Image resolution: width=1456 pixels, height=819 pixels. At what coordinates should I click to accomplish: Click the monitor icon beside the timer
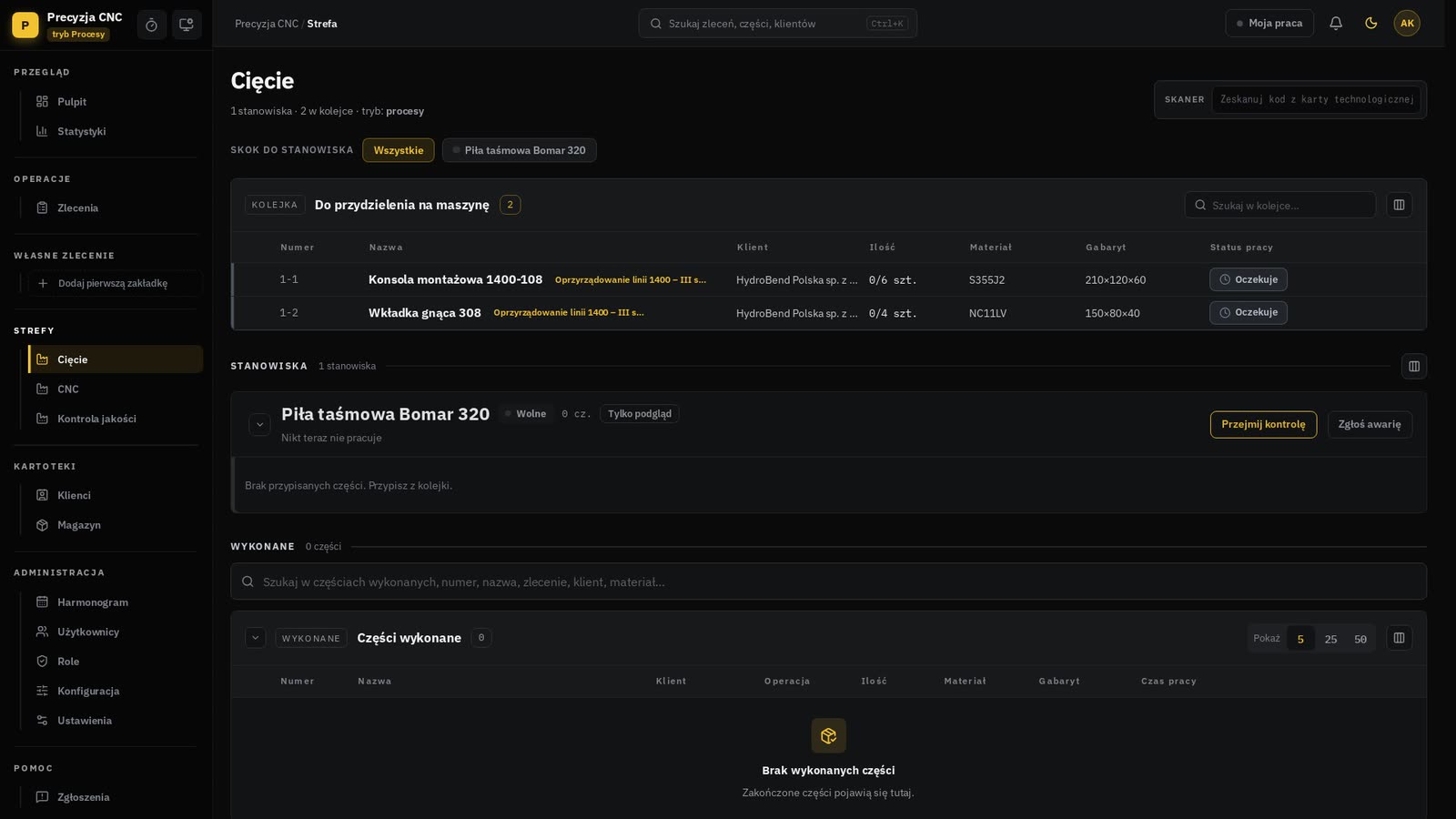coord(187,25)
